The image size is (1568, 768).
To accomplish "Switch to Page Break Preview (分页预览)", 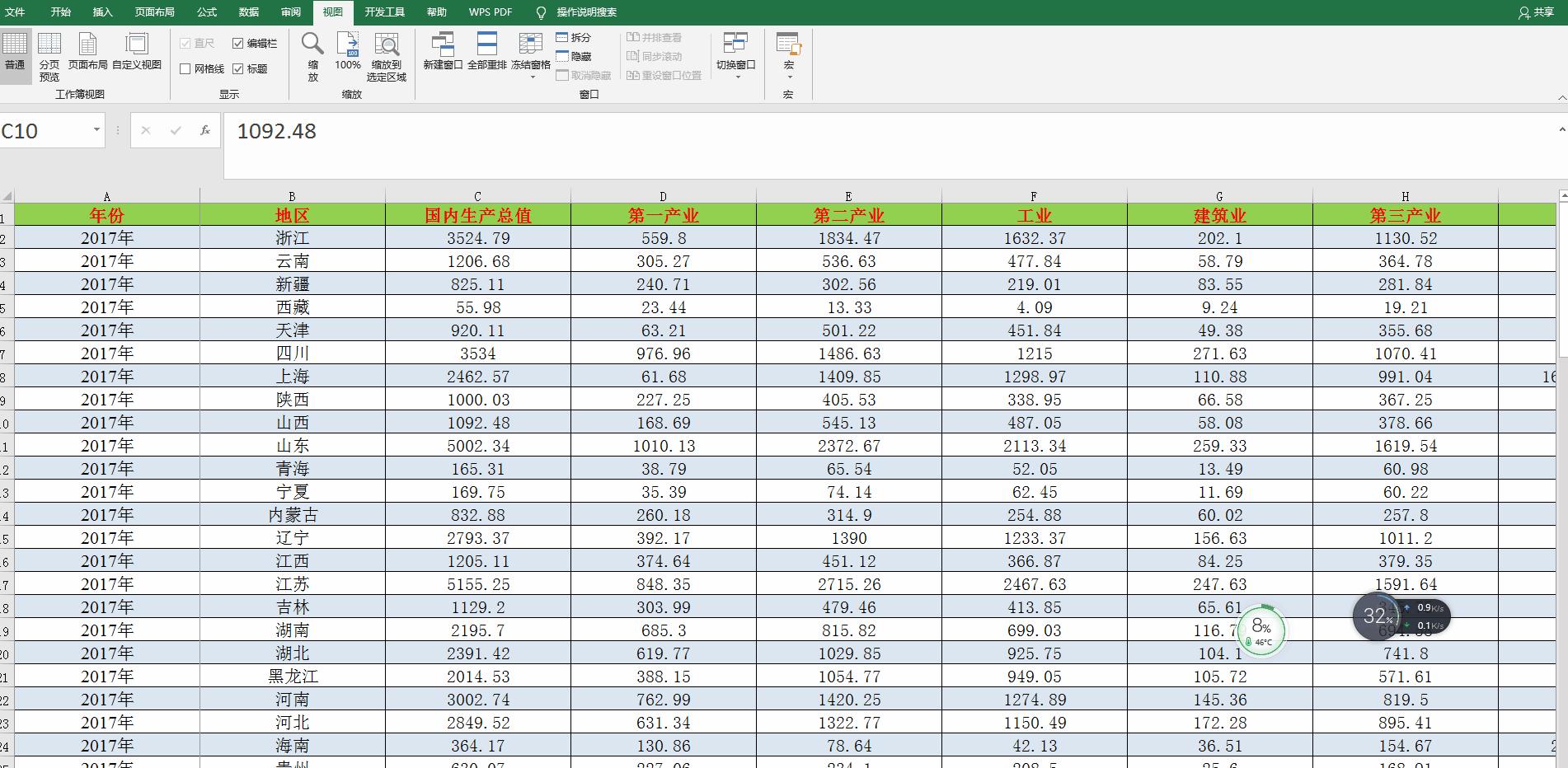I will coord(49,56).
